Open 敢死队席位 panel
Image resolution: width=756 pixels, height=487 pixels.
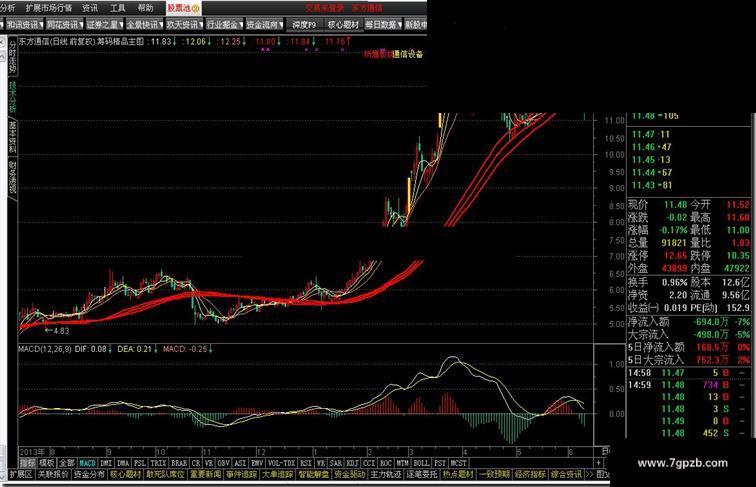(x=166, y=474)
